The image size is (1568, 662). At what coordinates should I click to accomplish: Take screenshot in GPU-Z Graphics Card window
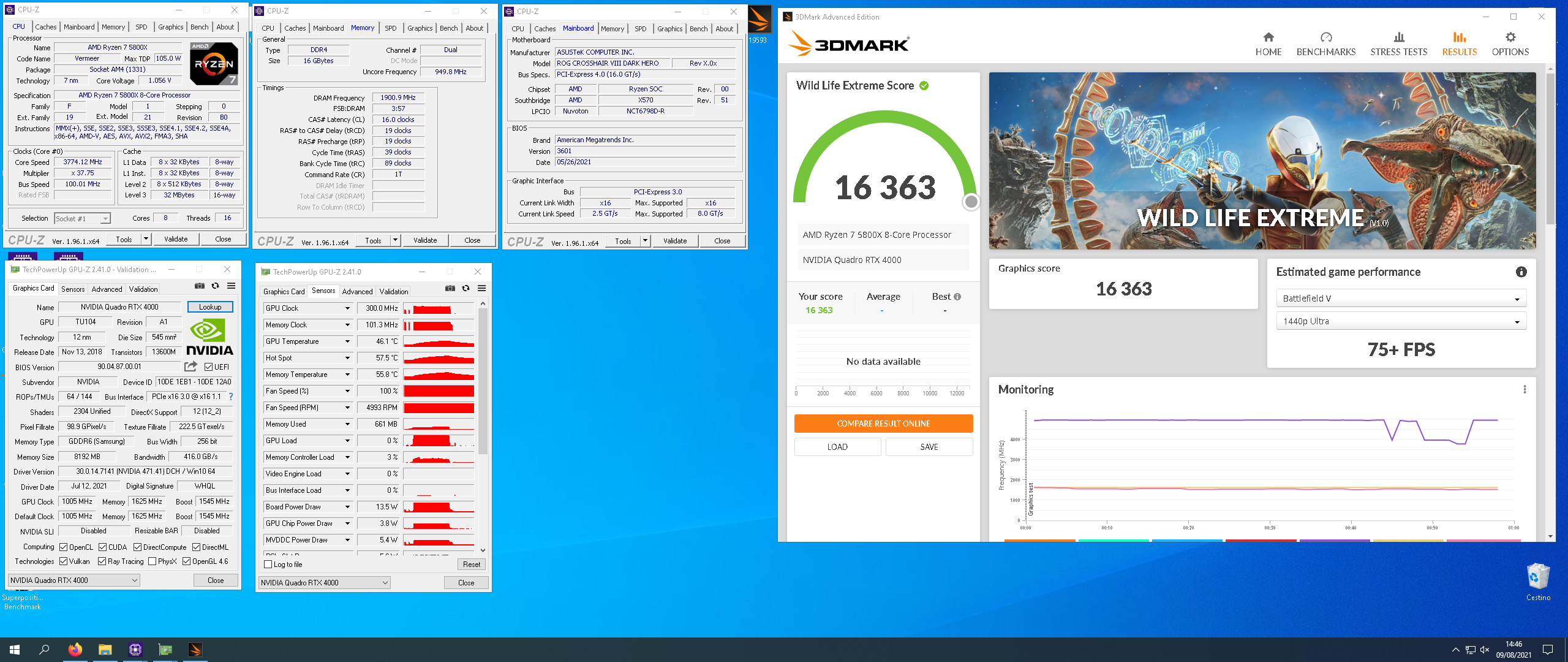pos(200,286)
